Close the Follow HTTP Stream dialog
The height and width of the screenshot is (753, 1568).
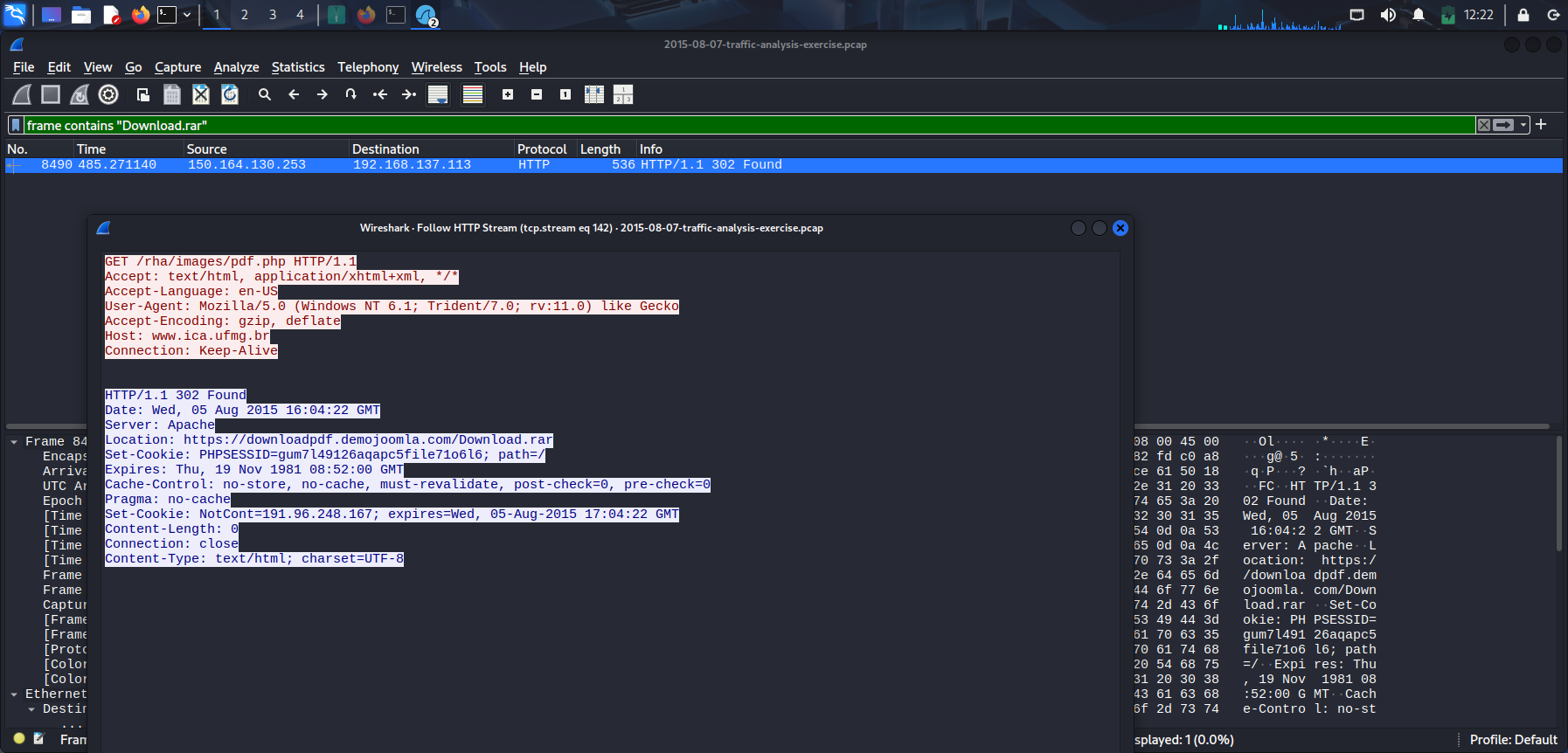click(1120, 228)
